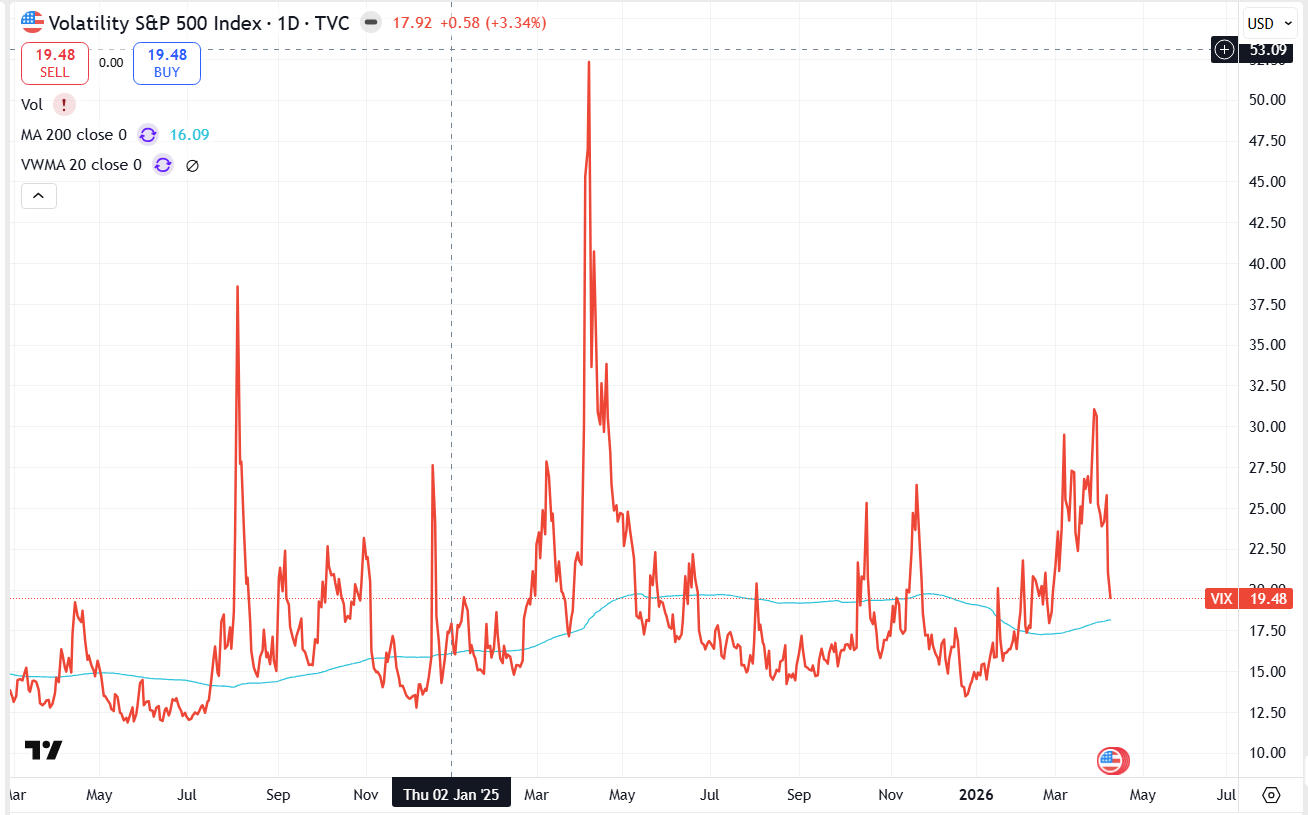Click the VWMA empty value symbol
The image size is (1308, 815).
pyautogui.click(x=193, y=165)
